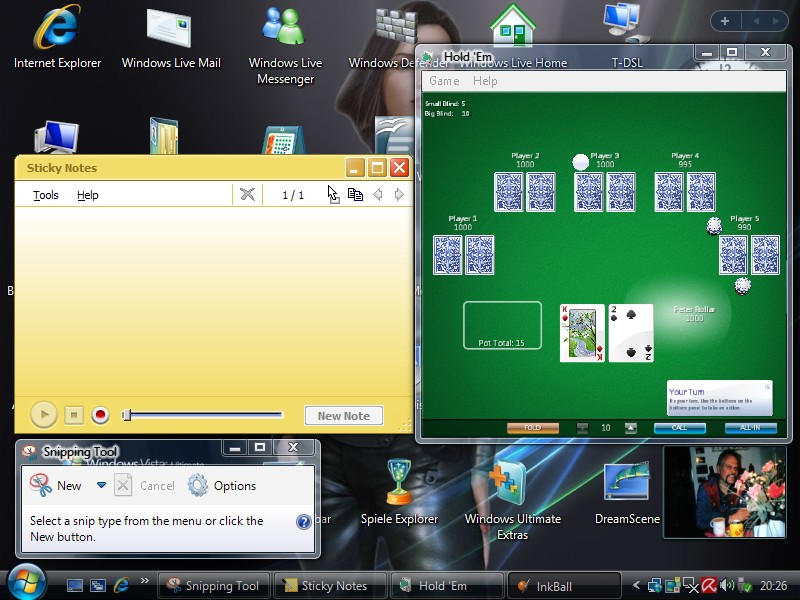
Task: Increase the bet amount in Hold 'Em
Action: coord(631,428)
